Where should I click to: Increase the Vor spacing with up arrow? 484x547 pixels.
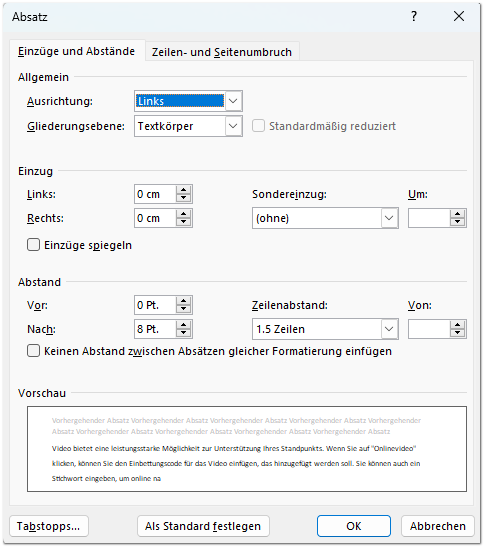click(184, 301)
